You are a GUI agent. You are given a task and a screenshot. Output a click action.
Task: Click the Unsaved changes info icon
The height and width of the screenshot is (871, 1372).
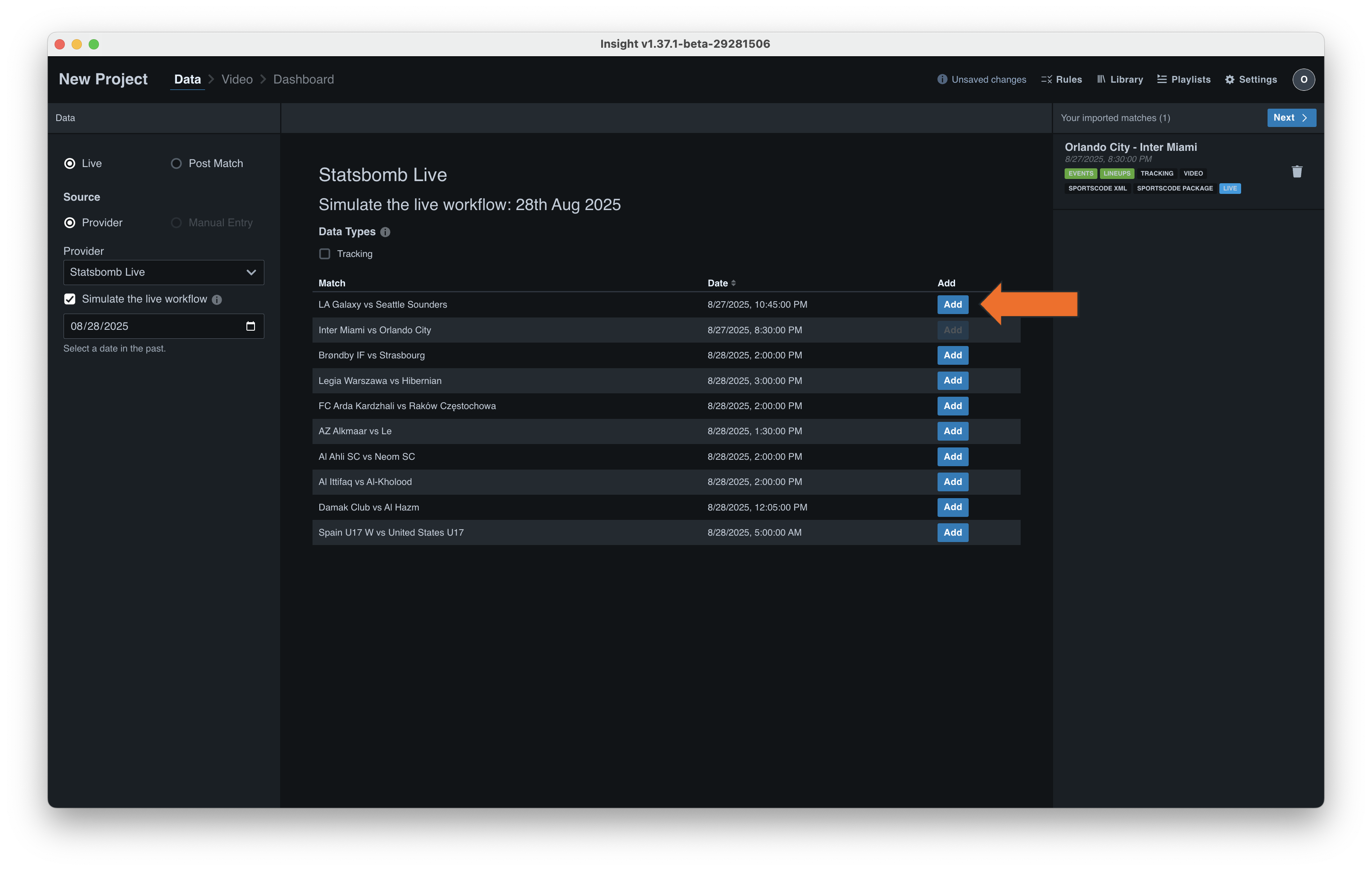pyautogui.click(x=942, y=79)
